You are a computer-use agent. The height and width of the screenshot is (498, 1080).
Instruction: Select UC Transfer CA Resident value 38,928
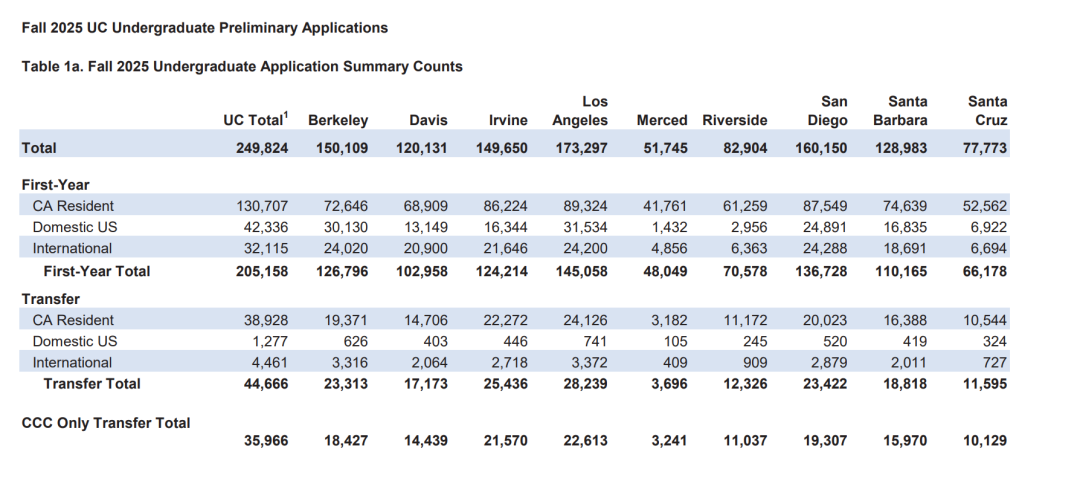266,320
